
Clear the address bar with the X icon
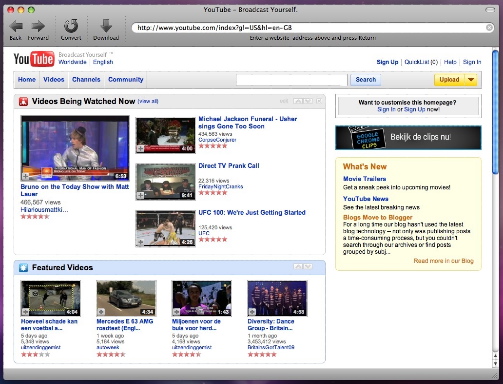[489, 28]
